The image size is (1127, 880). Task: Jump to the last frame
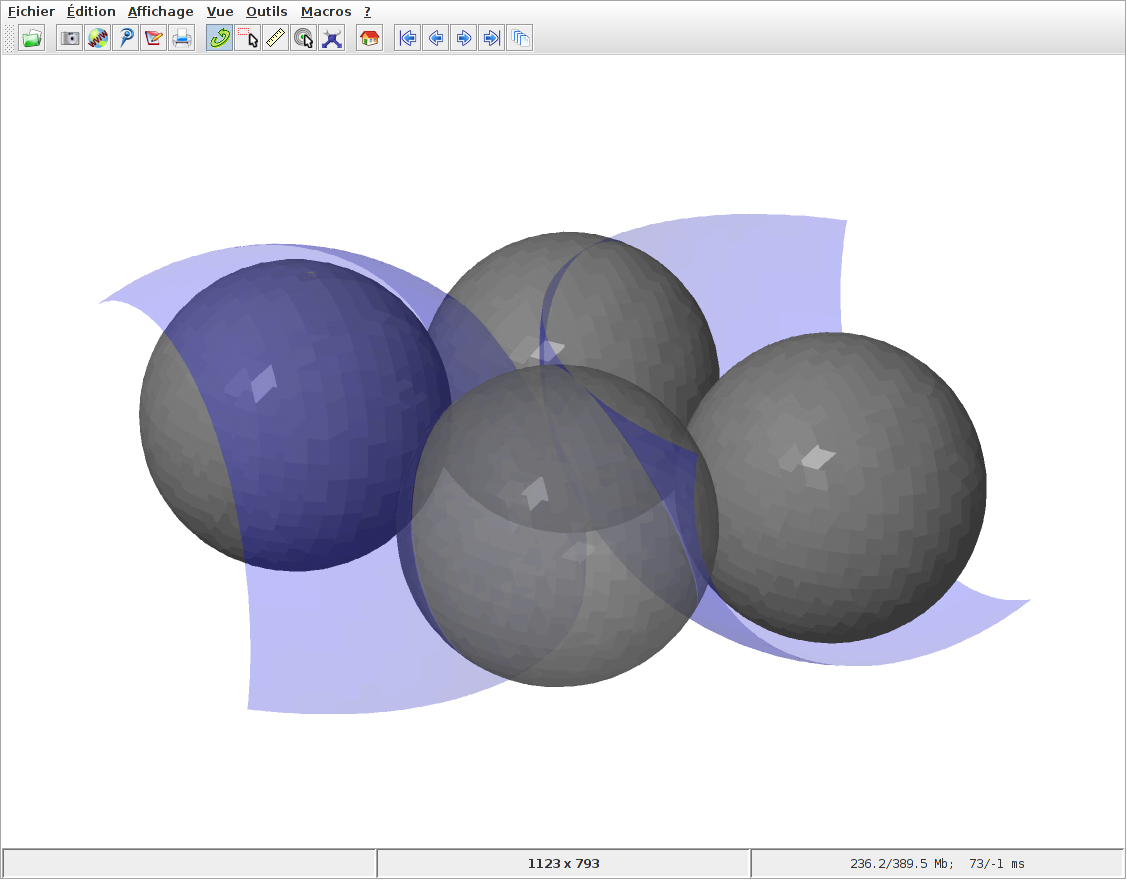491,39
